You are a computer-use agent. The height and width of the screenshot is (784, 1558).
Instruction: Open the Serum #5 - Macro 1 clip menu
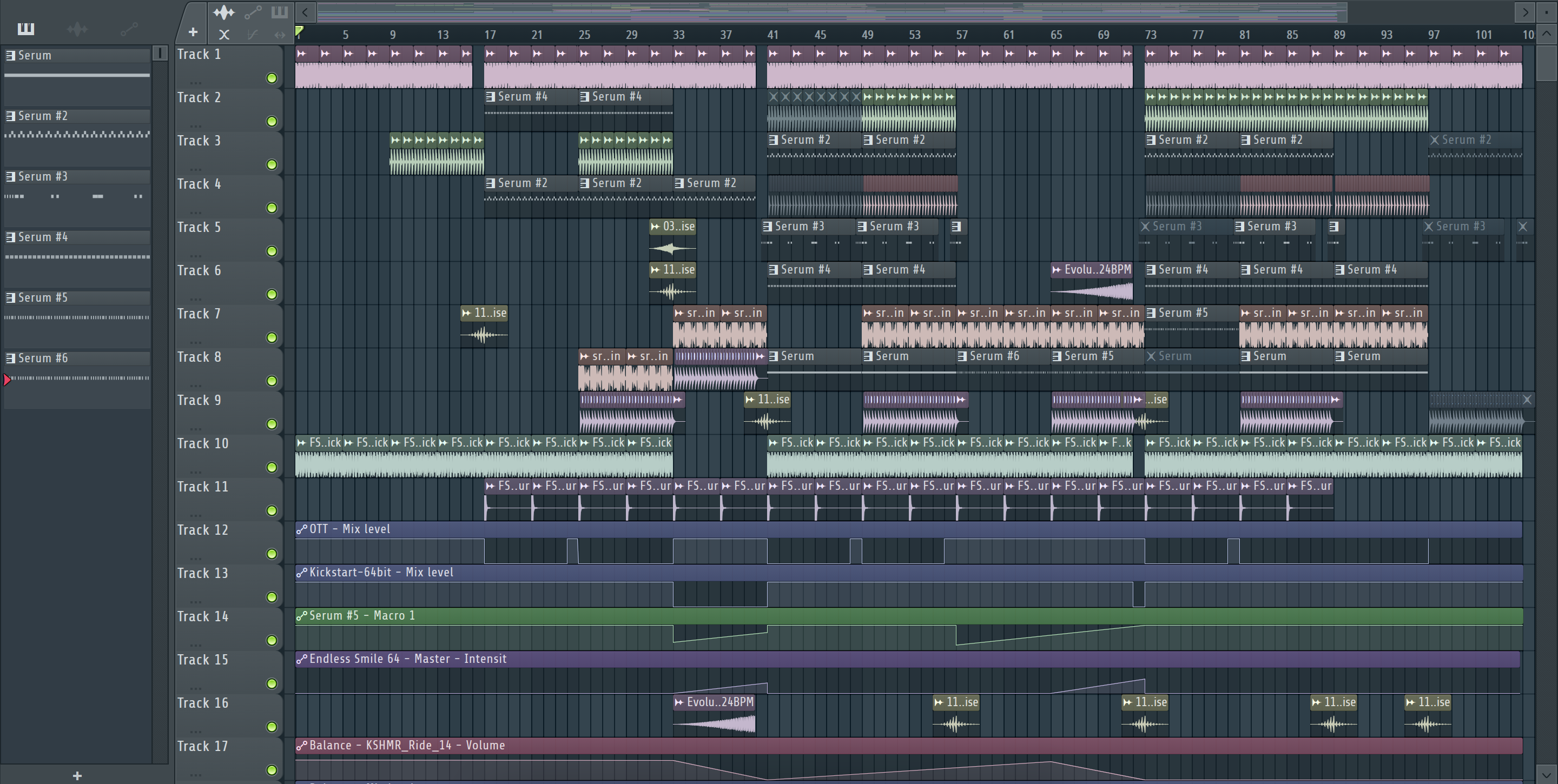tap(302, 616)
